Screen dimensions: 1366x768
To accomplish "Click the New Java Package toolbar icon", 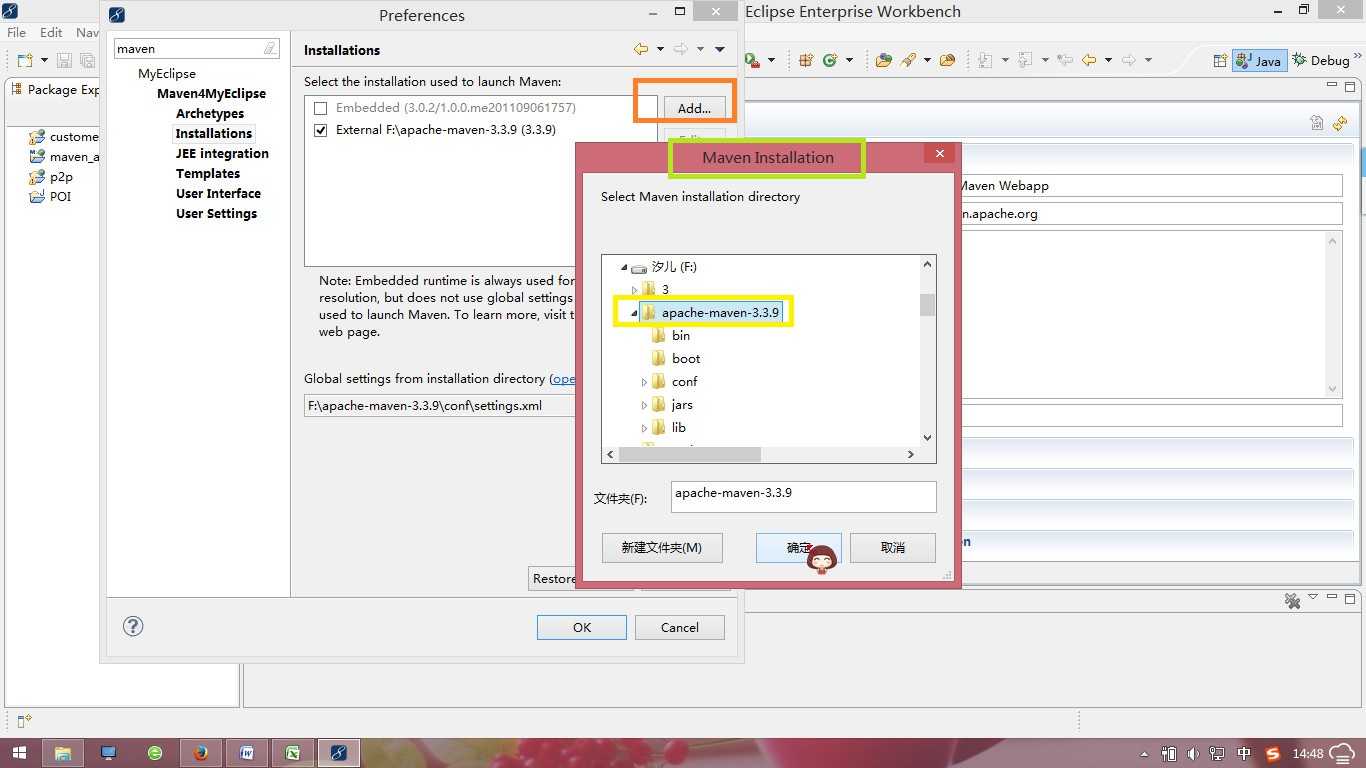I will coord(806,60).
